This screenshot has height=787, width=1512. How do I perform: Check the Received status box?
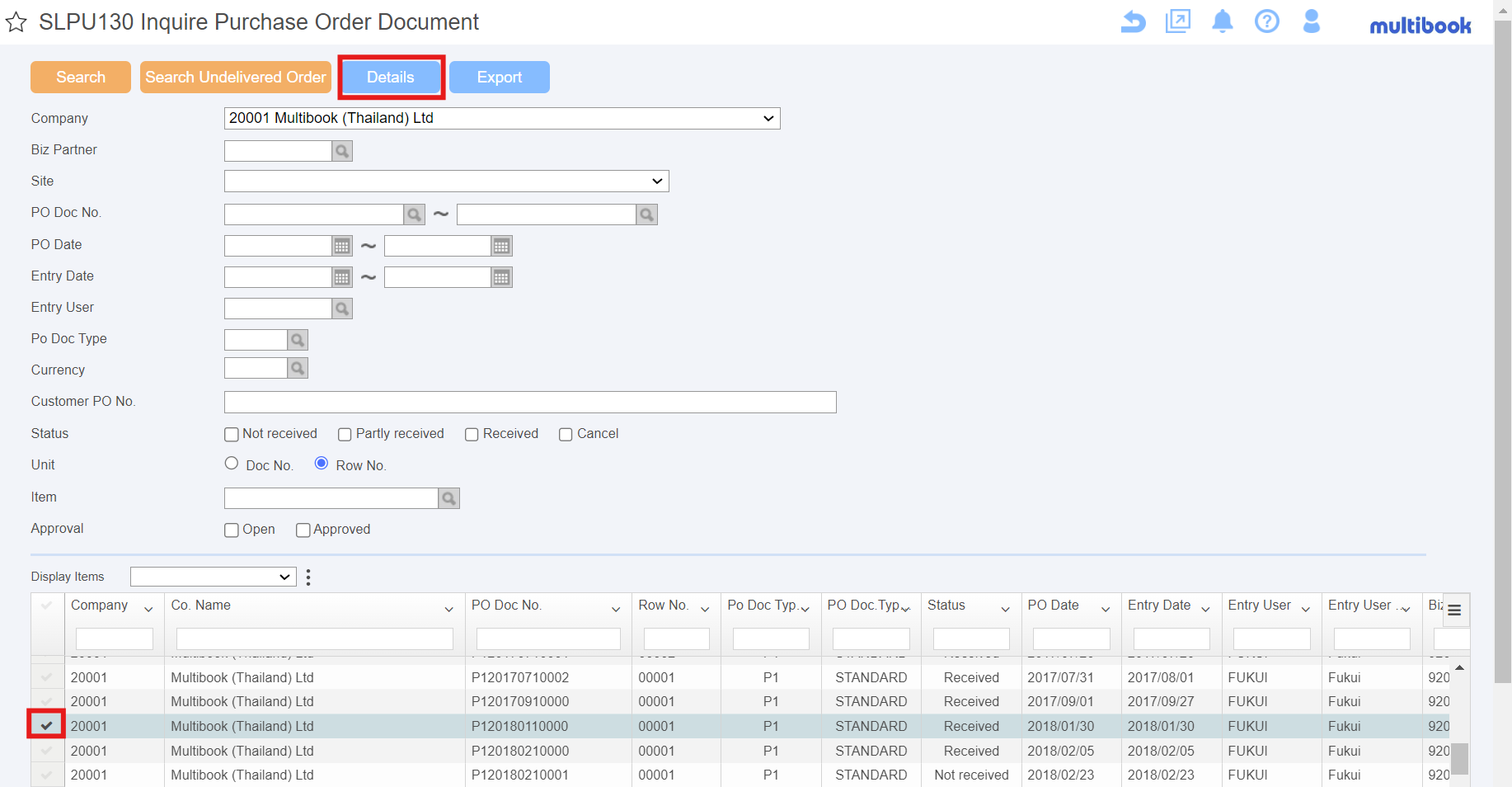472,435
